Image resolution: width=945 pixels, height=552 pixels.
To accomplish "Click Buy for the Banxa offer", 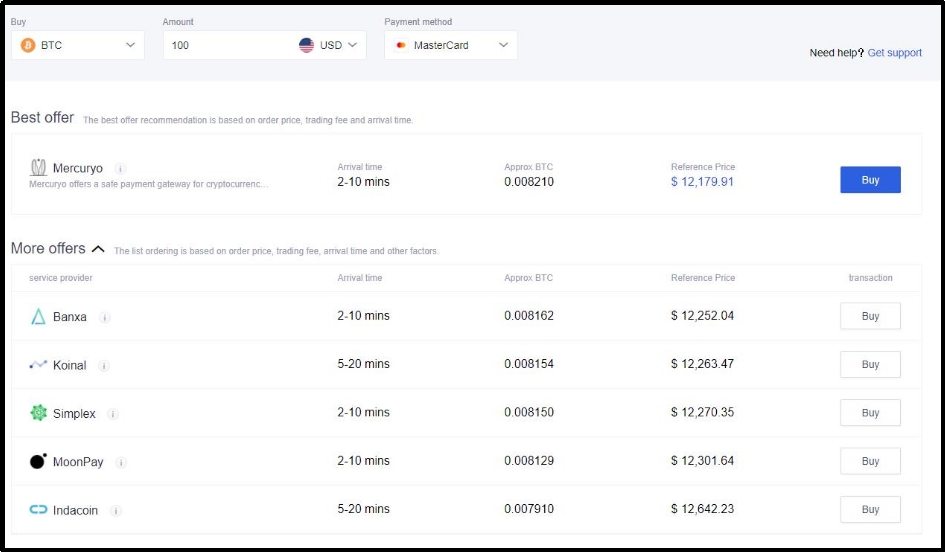I will click(x=870, y=316).
